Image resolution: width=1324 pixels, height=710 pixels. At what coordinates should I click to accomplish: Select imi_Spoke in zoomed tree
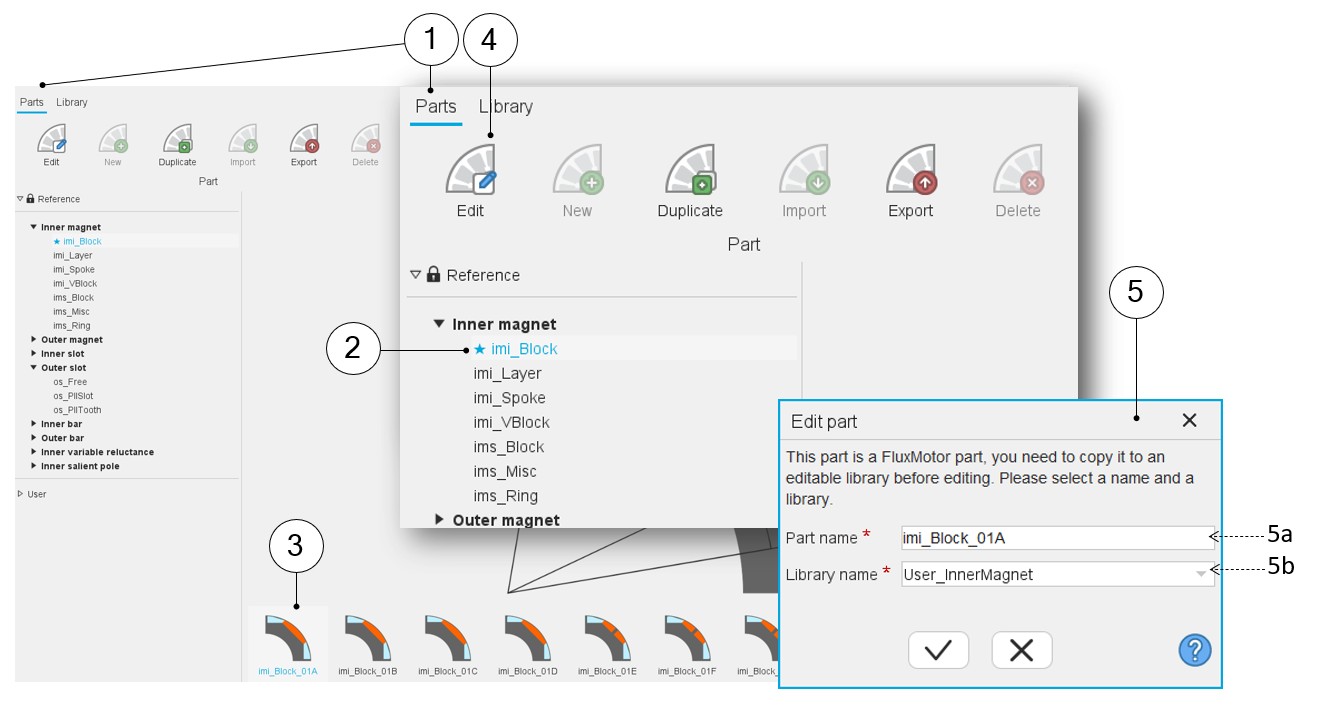click(x=510, y=398)
